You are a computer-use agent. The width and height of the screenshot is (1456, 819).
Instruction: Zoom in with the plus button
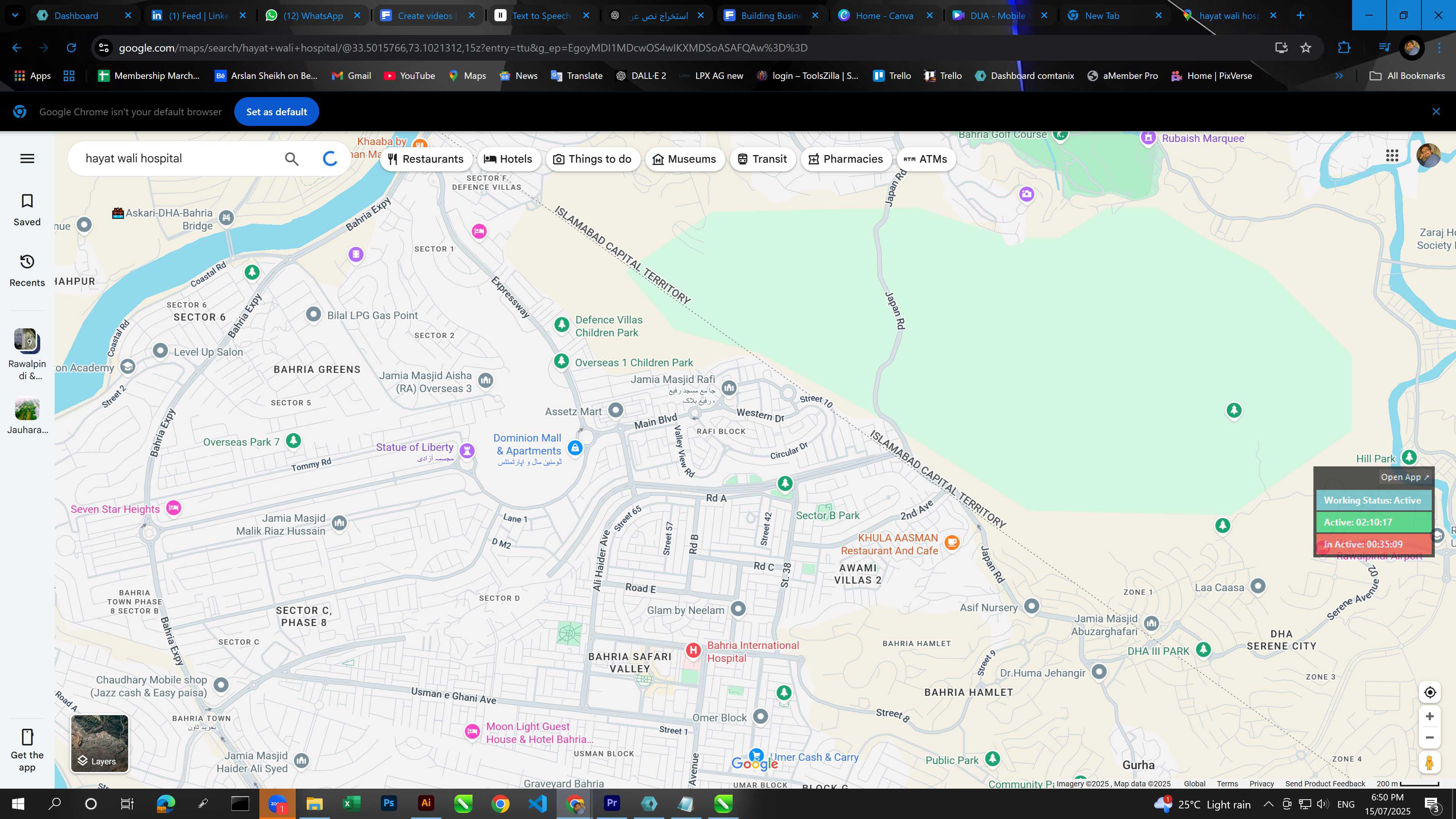coord(1430,716)
